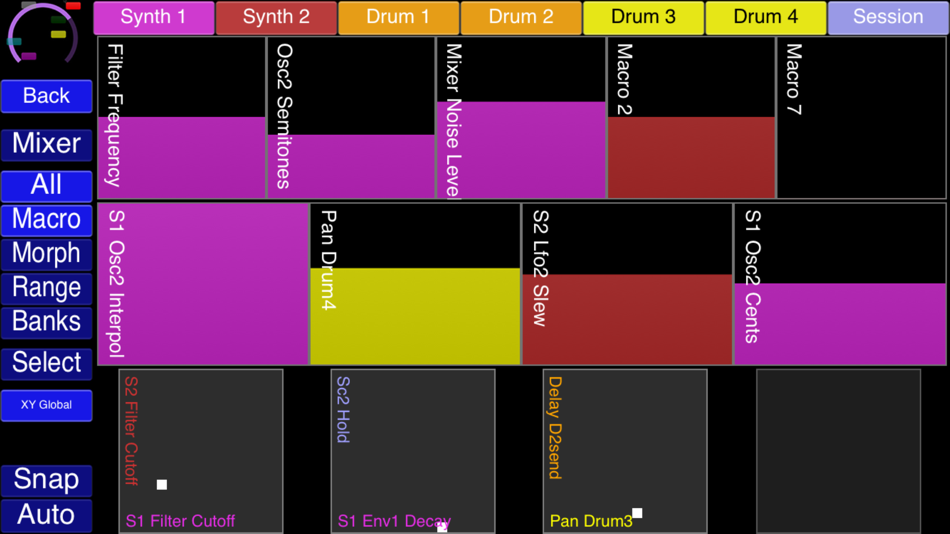Set the S1 Osc2 Cents fader
950x534 pixels.
coord(840,284)
